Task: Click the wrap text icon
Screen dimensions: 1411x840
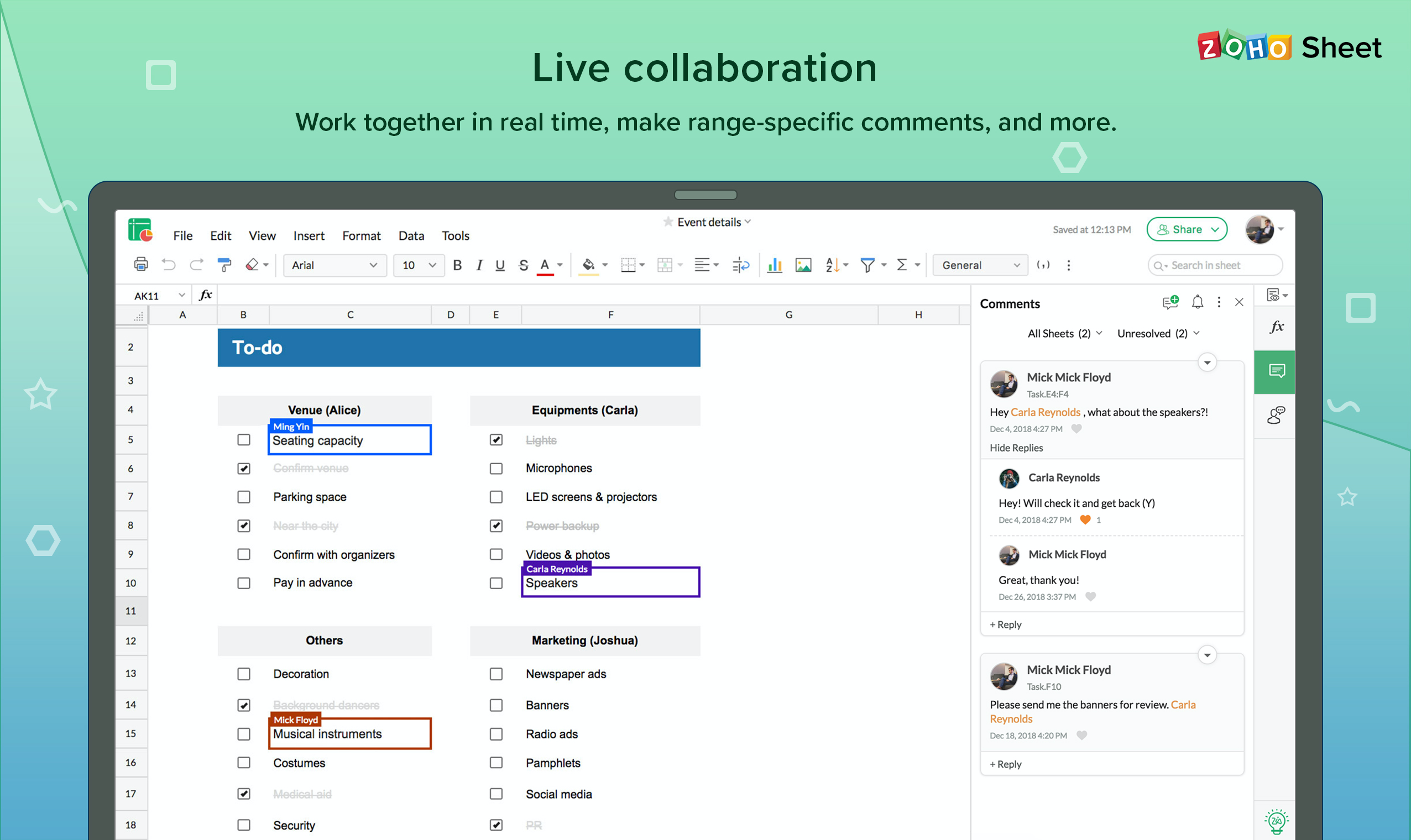Action: [740, 265]
